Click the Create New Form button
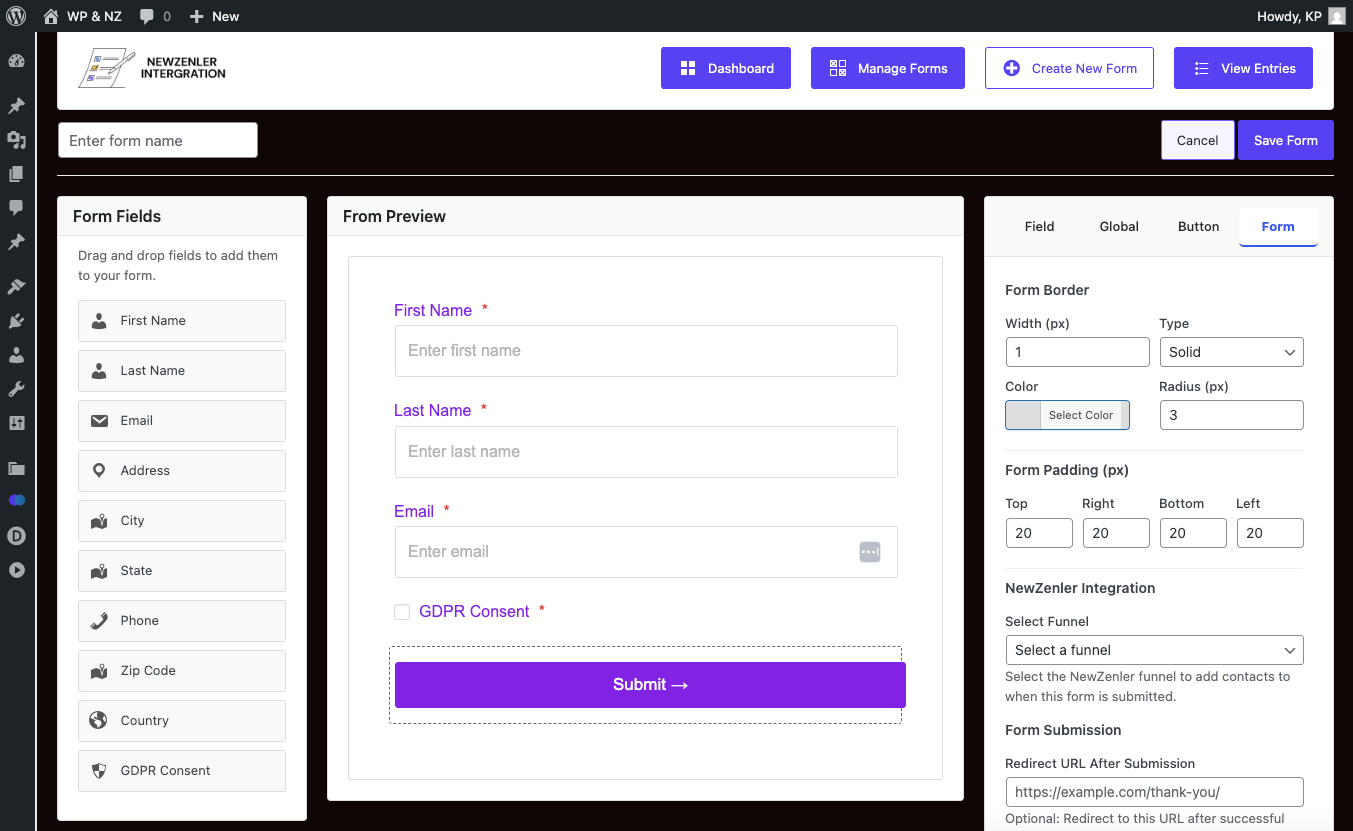1353x831 pixels. (1069, 69)
